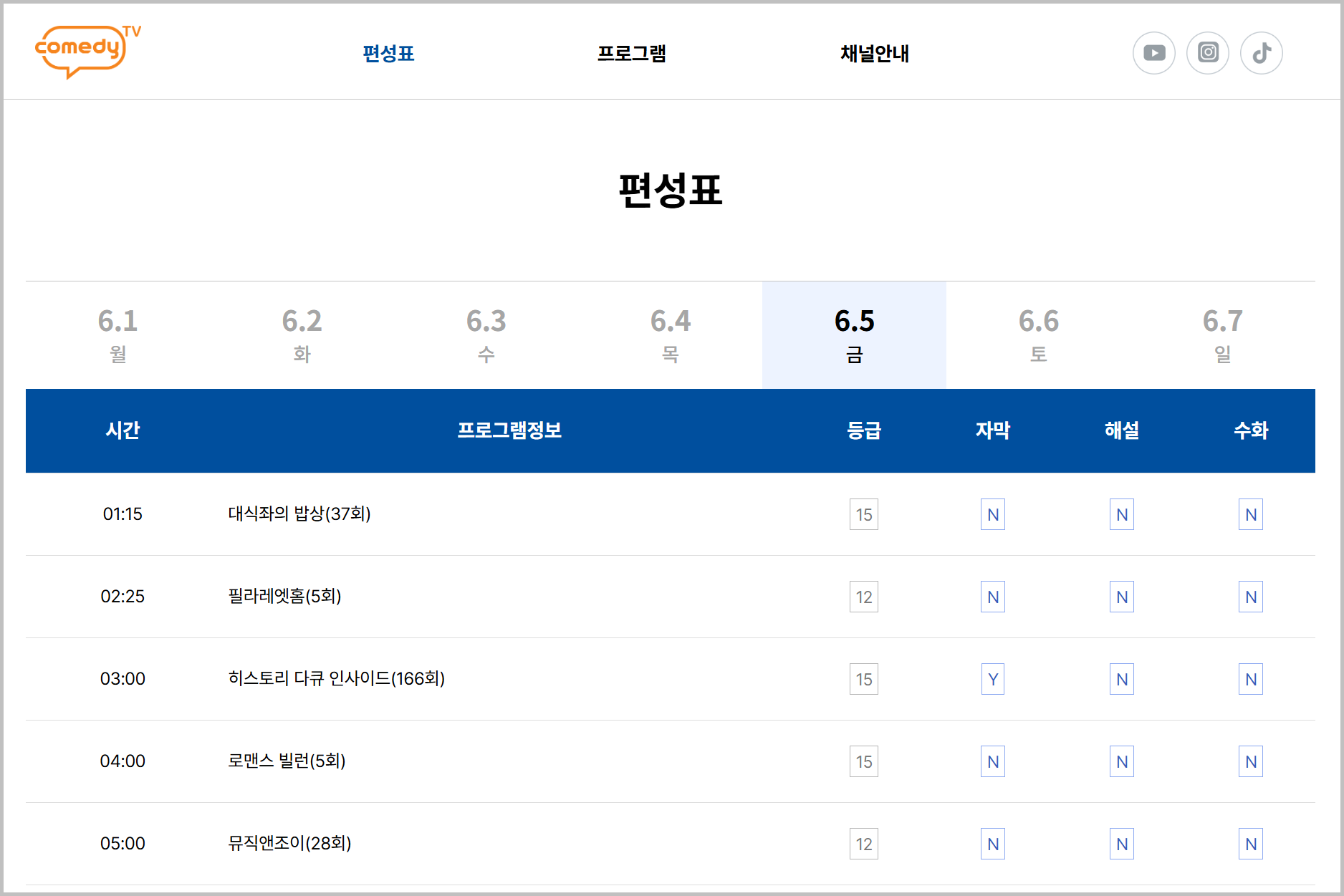Open the Comedy TV logo home link
The image size is (1344, 896).
tap(88, 52)
